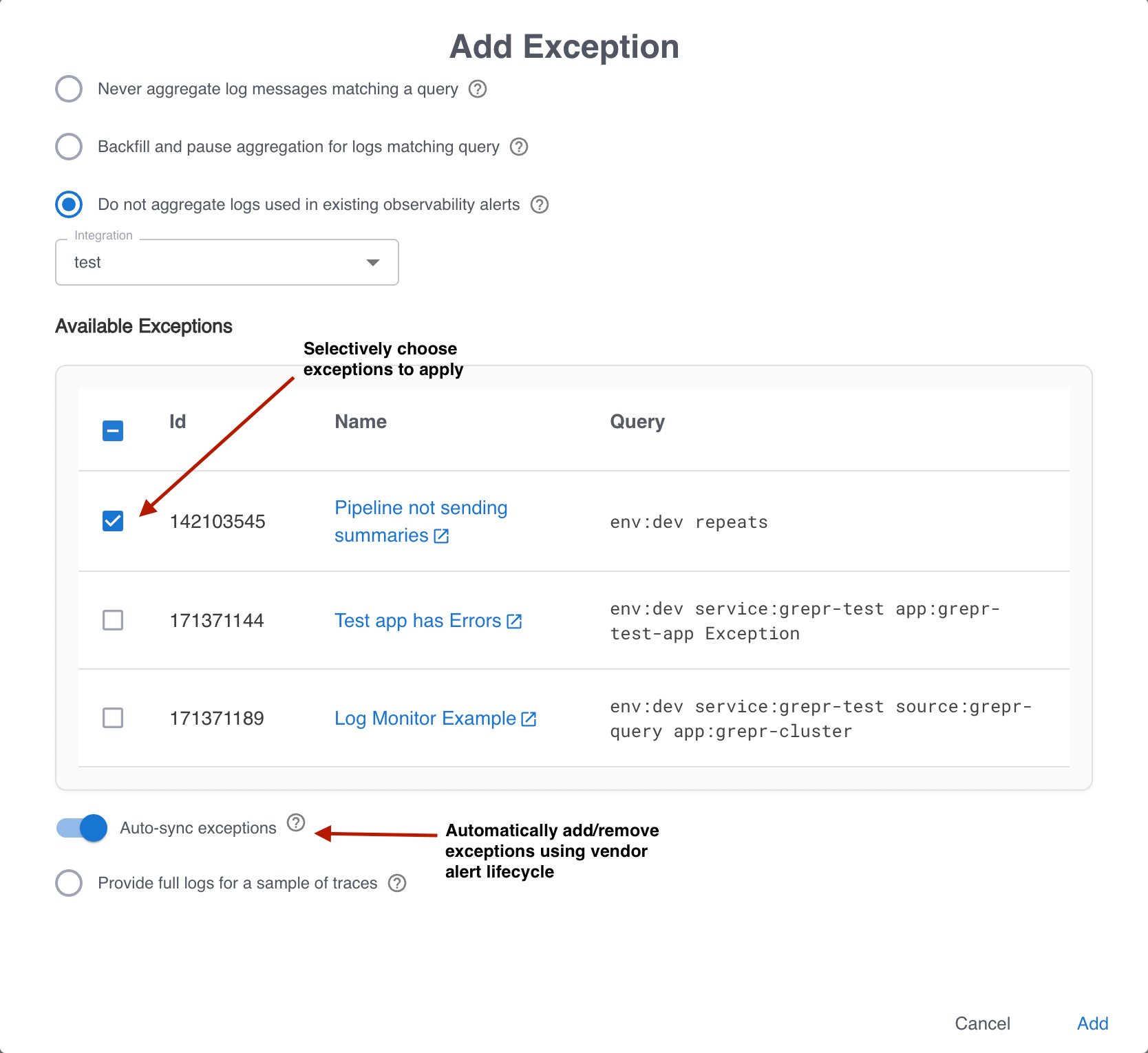Click the 'Available Exceptions' heading
The width and height of the screenshot is (1148, 1053).
tap(144, 326)
